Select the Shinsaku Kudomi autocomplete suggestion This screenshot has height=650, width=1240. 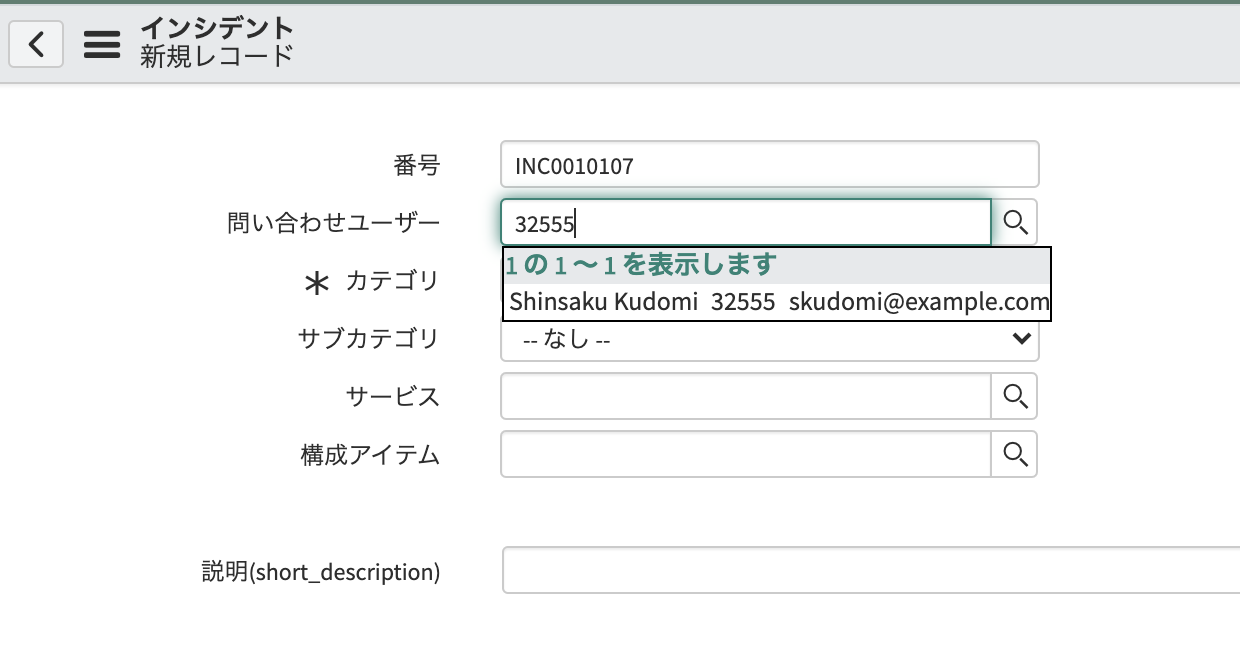(x=776, y=302)
